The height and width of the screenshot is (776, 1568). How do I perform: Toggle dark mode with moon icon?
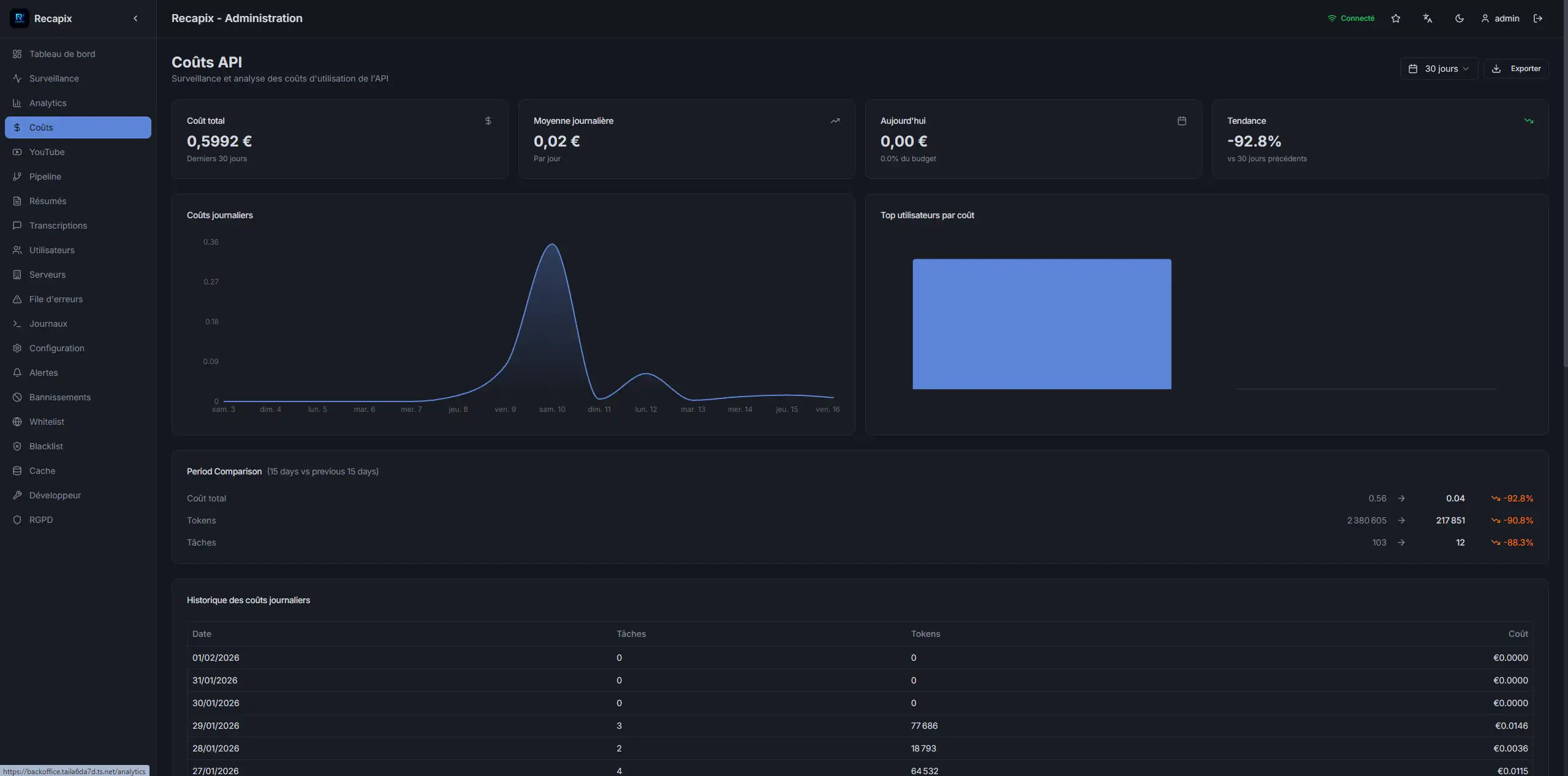click(1459, 18)
